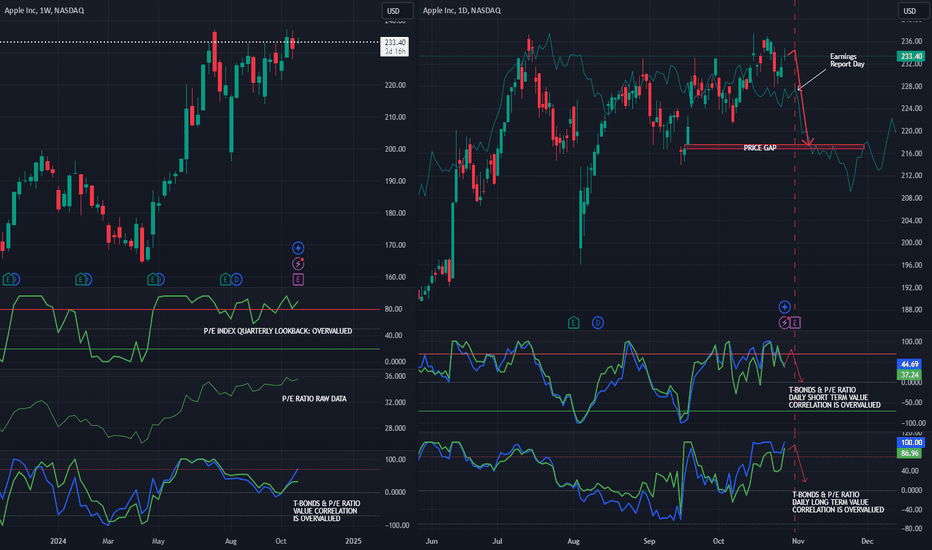The height and width of the screenshot is (550, 932).
Task: Click the -80.00 indicator axis label
Action: coord(912,529)
